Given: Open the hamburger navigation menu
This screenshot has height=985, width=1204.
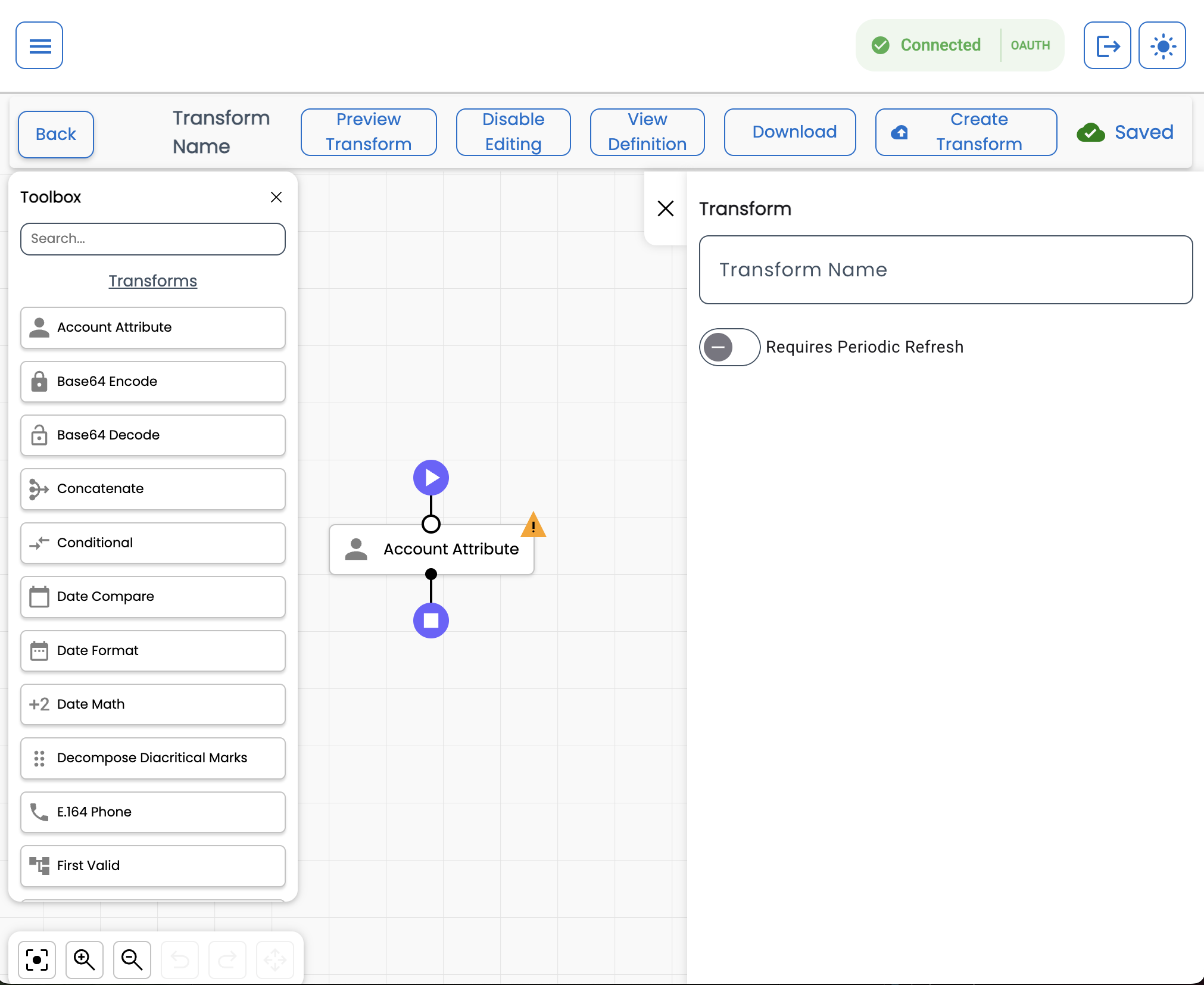Looking at the screenshot, I should (x=39, y=45).
